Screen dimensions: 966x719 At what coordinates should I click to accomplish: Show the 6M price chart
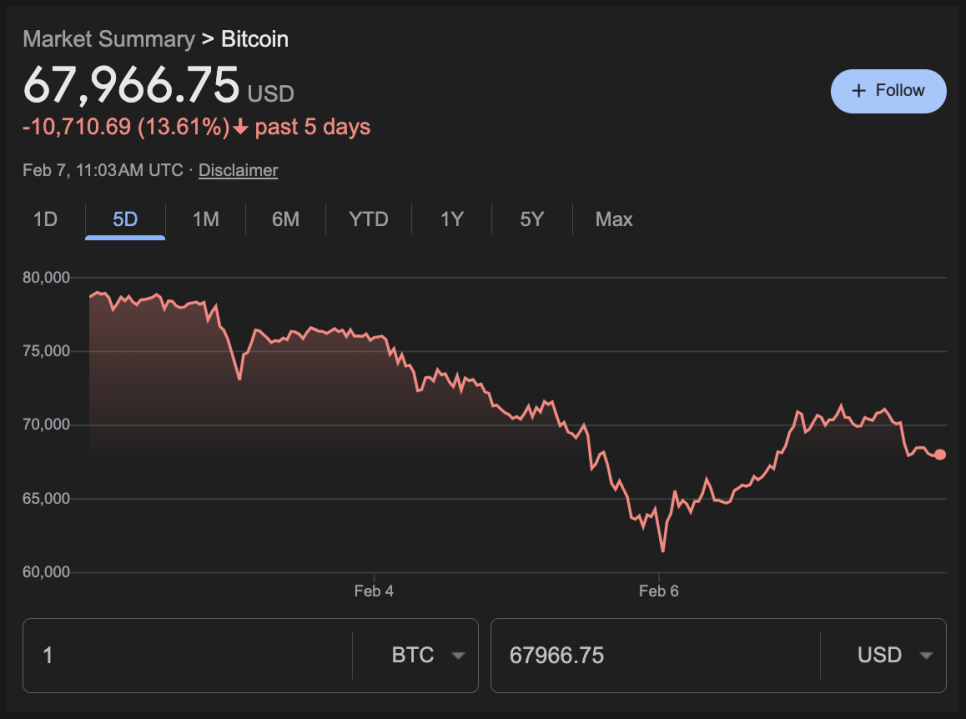pyautogui.click(x=285, y=219)
